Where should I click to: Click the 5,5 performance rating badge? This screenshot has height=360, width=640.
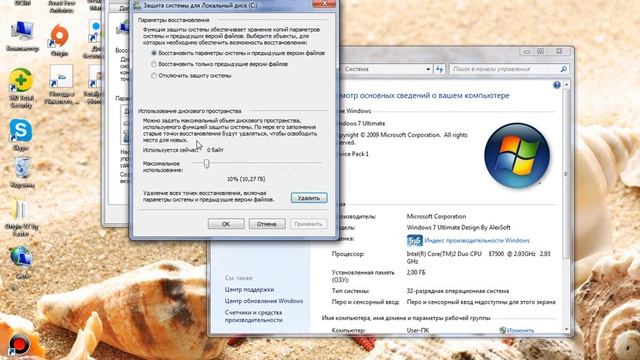tap(414, 240)
